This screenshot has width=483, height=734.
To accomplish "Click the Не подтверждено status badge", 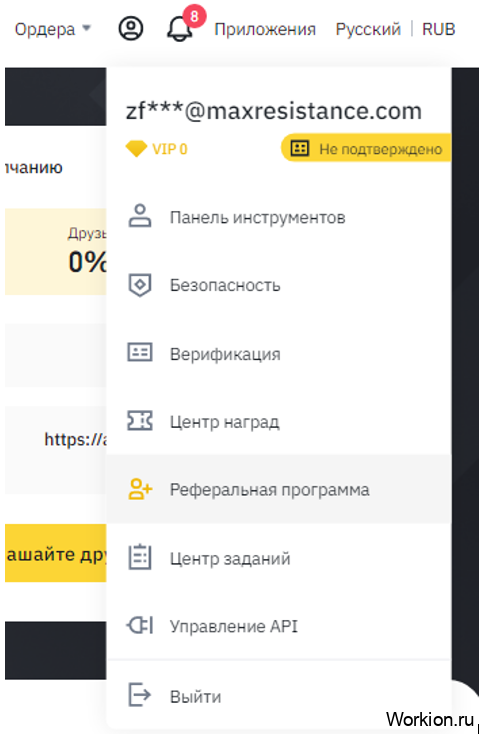I will coord(366,148).
